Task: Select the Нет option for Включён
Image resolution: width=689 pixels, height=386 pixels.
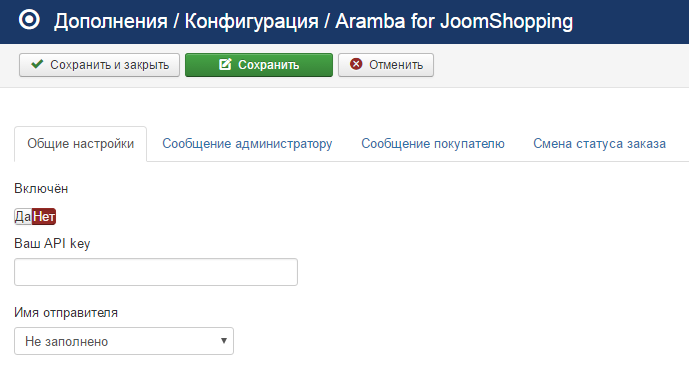Action: [44, 216]
